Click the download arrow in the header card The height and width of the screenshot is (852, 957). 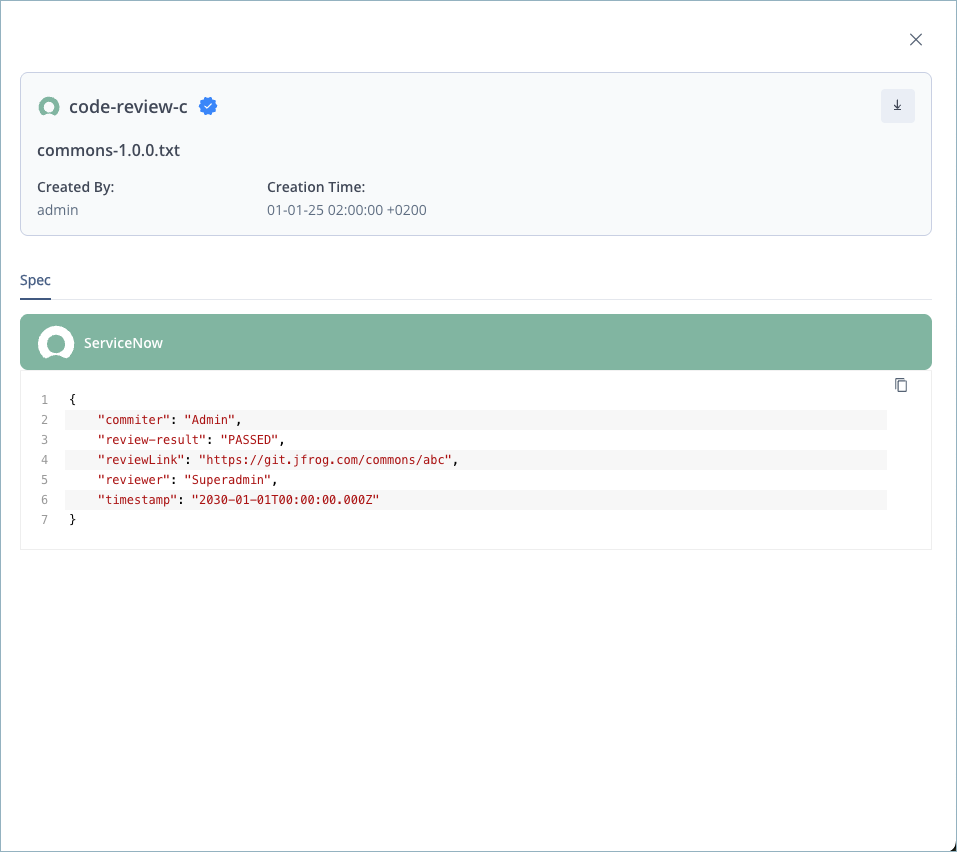[x=897, y=106]
